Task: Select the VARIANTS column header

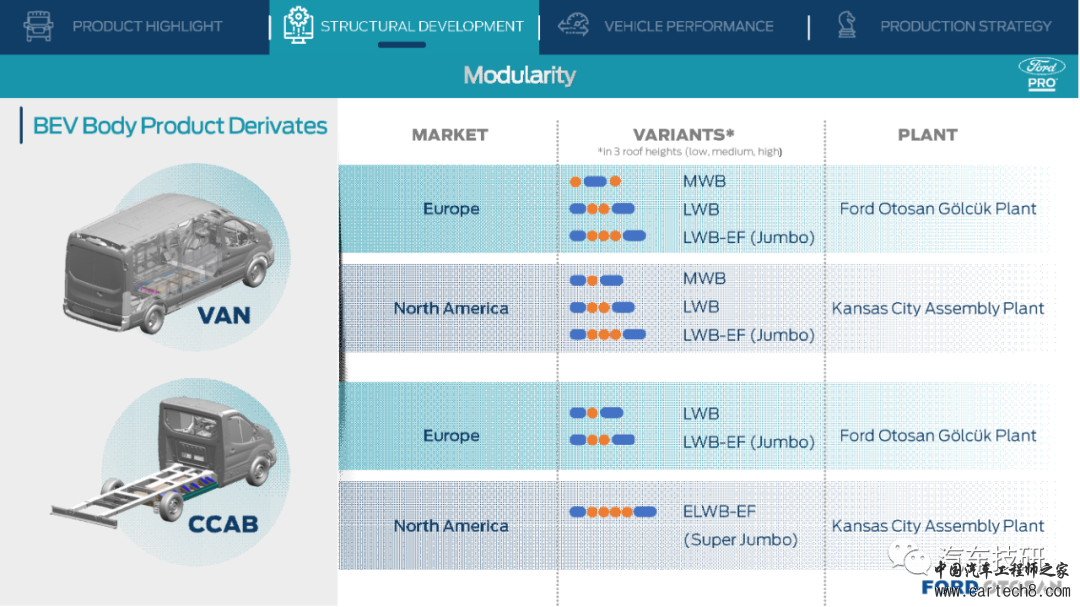Action: [x=683, y=135]
